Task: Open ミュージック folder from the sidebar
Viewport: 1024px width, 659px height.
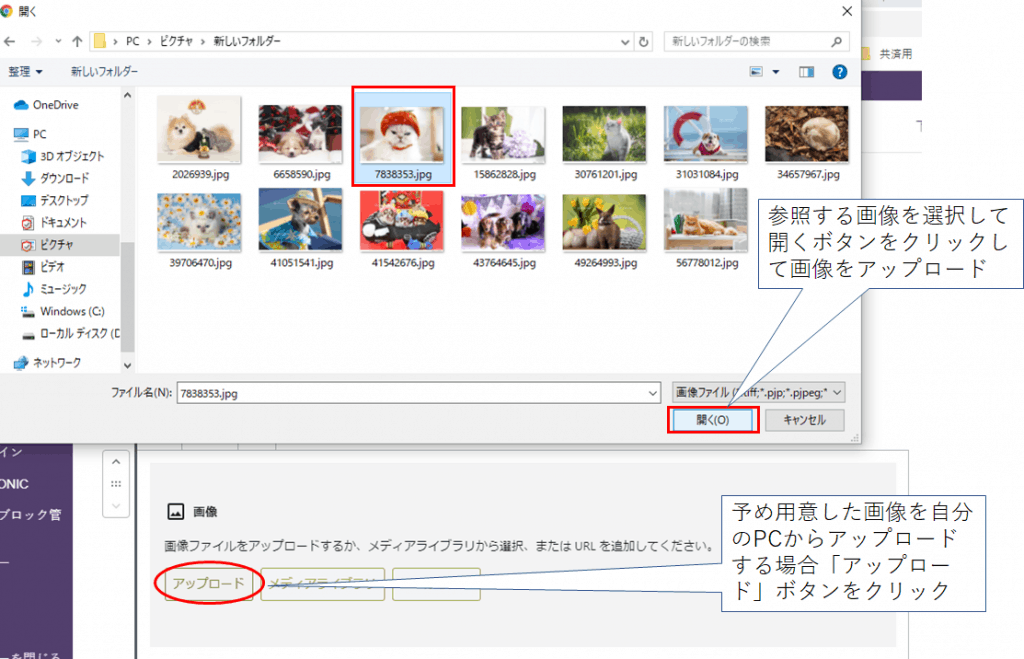Action: [x=63, y=289]
